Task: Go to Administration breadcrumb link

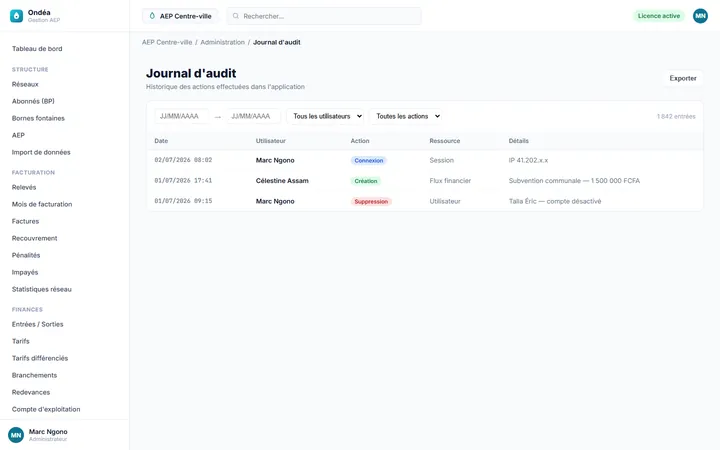Action: [222, 42]
